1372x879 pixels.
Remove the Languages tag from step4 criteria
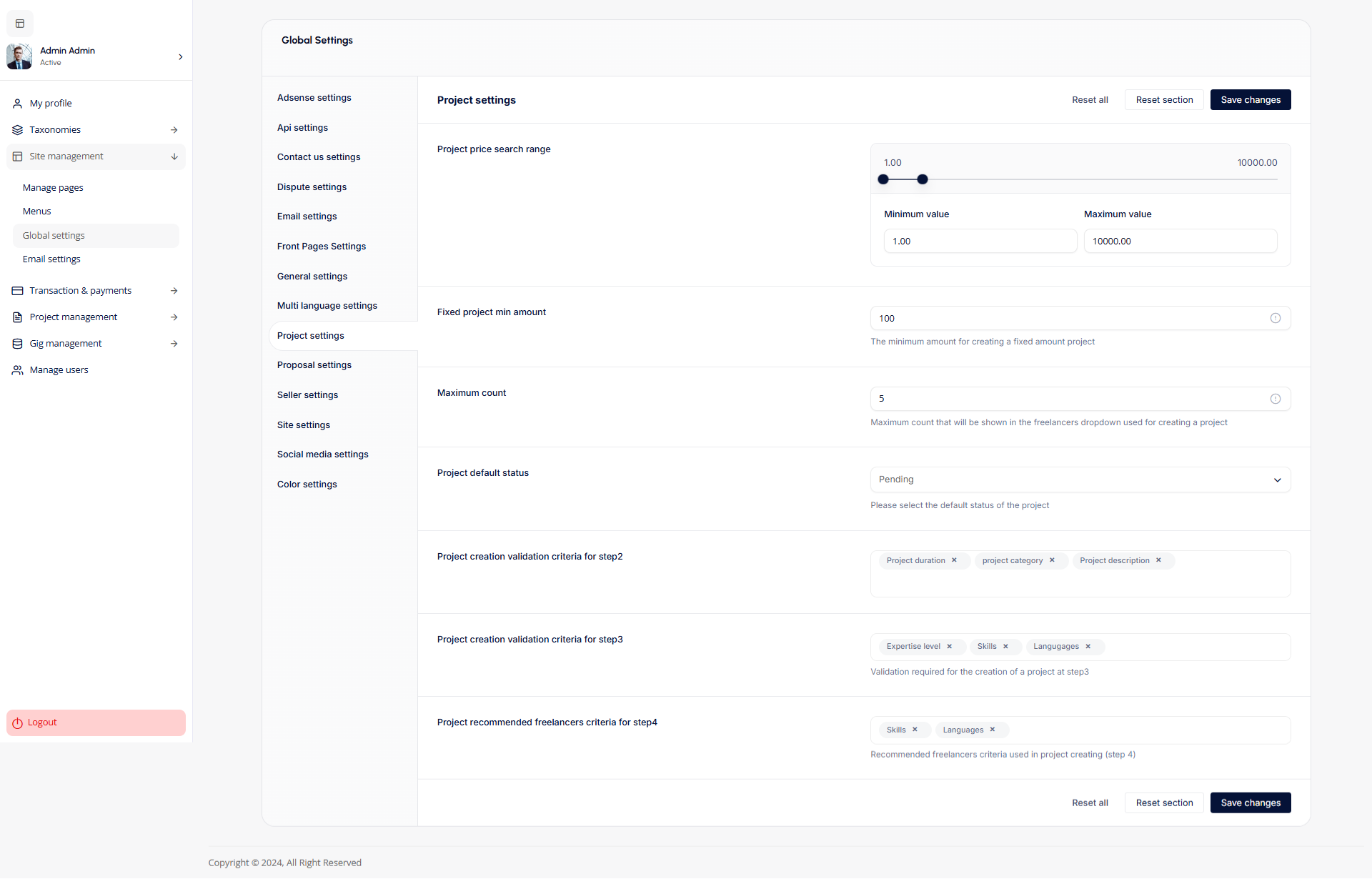[x=993, y=730]
